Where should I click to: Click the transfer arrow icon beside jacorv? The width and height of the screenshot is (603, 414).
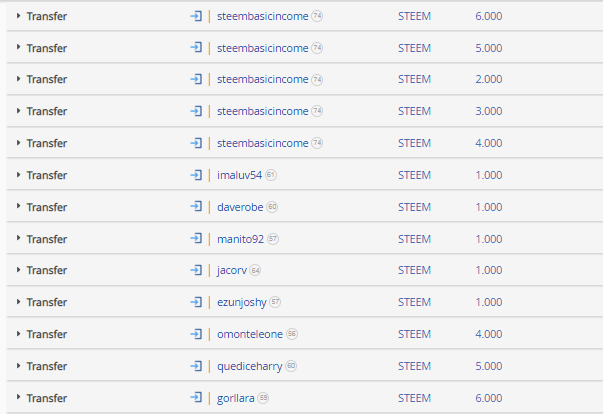(196, 270)
